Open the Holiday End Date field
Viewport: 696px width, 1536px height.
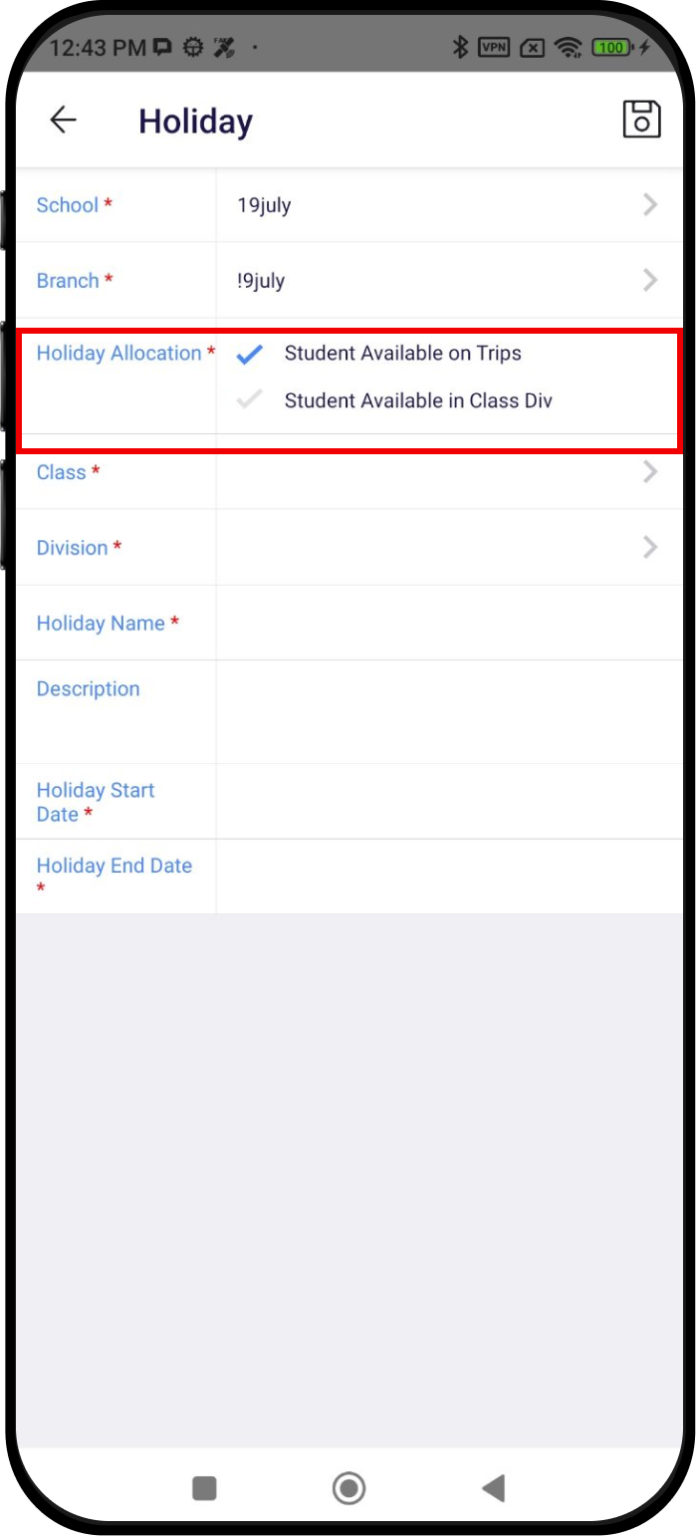pos(450,877)
